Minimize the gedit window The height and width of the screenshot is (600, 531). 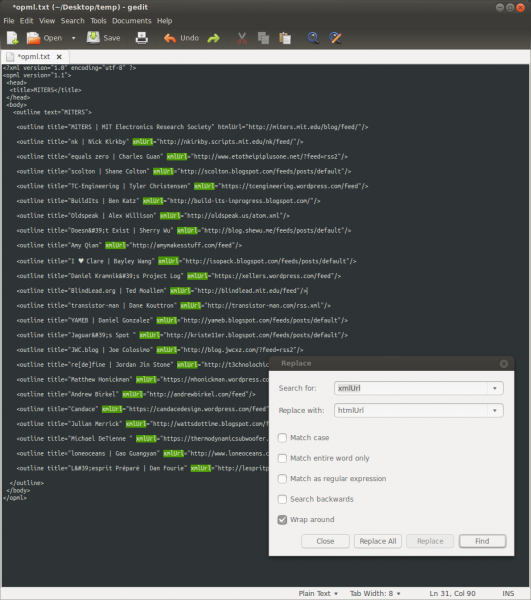500,7
